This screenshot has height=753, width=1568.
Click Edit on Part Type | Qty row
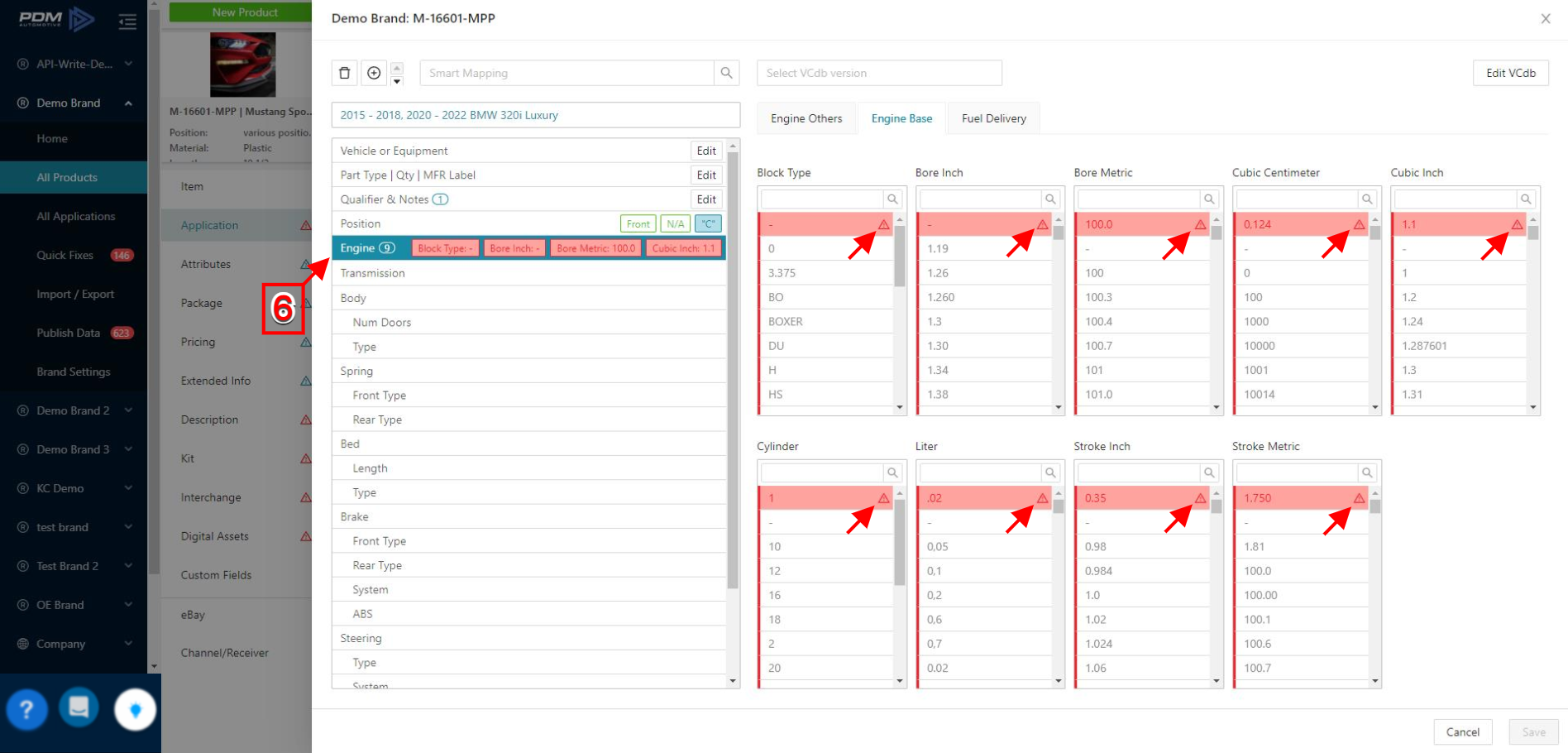tap(706, 175)
